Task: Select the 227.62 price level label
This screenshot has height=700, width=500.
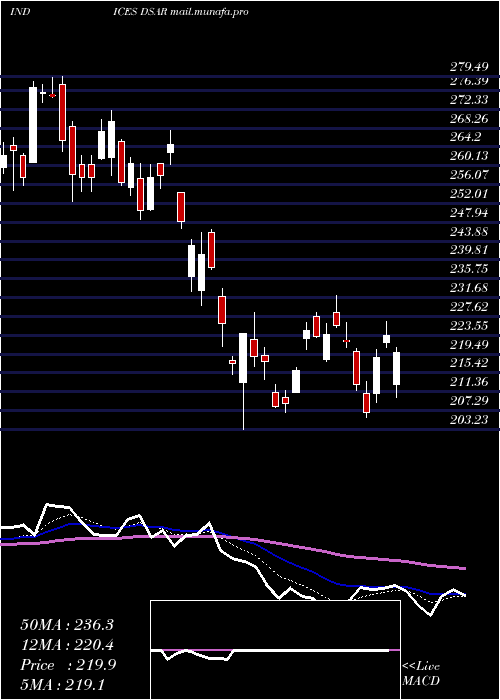Action: (x=469, y=306)
